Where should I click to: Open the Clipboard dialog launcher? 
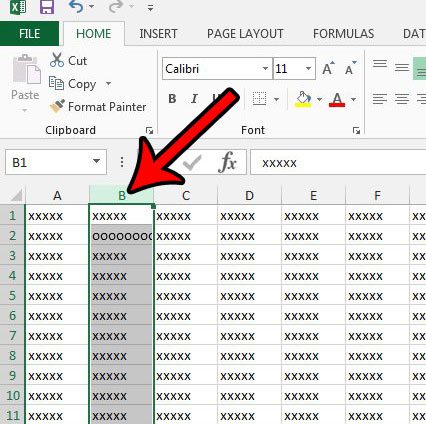149,131
